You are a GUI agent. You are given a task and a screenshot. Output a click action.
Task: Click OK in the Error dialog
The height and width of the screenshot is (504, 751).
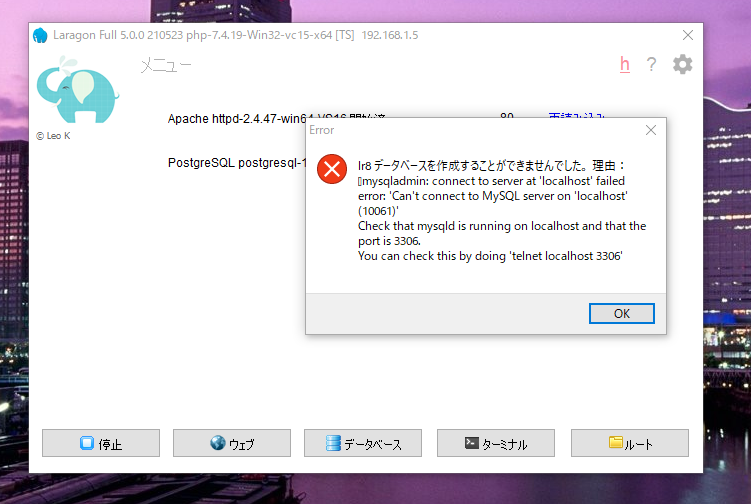point(622,313)
